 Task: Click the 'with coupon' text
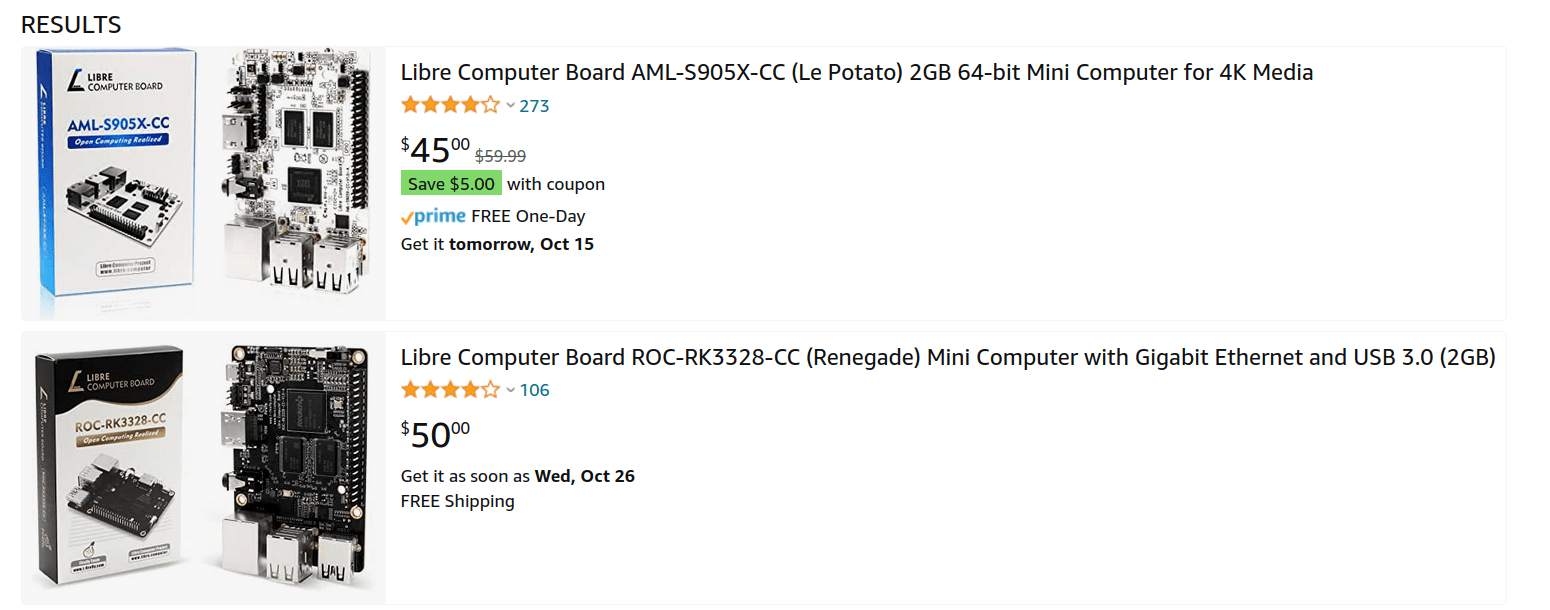[x=556, y=184]
